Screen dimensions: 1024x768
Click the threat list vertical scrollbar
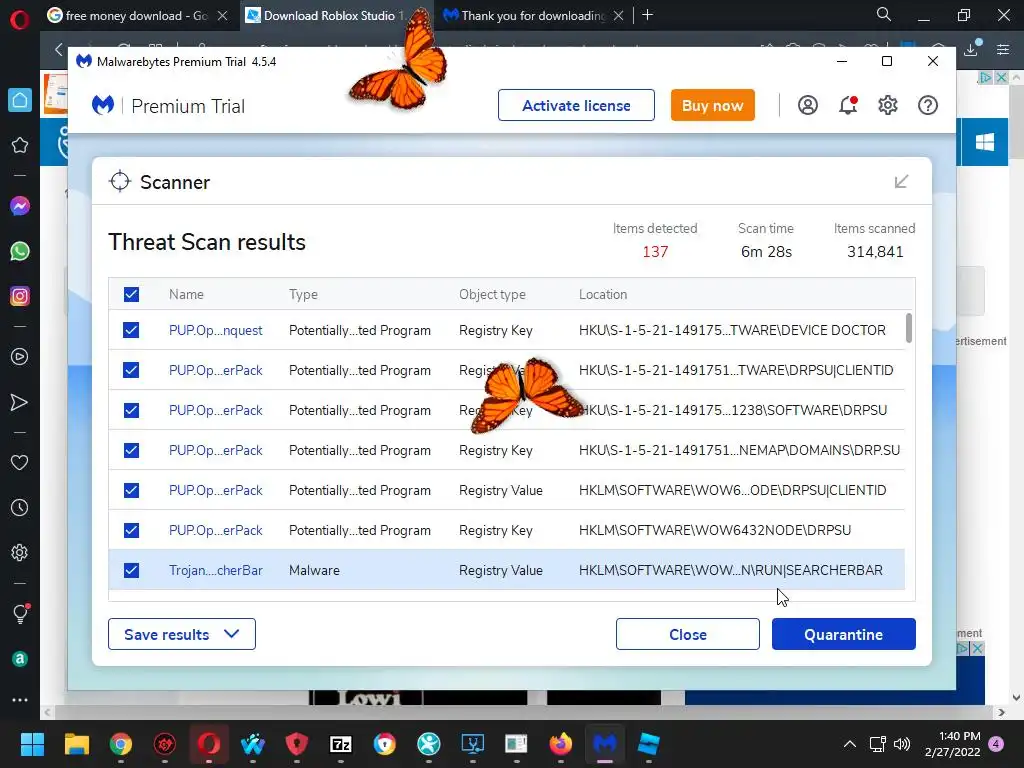pos(908,328)
